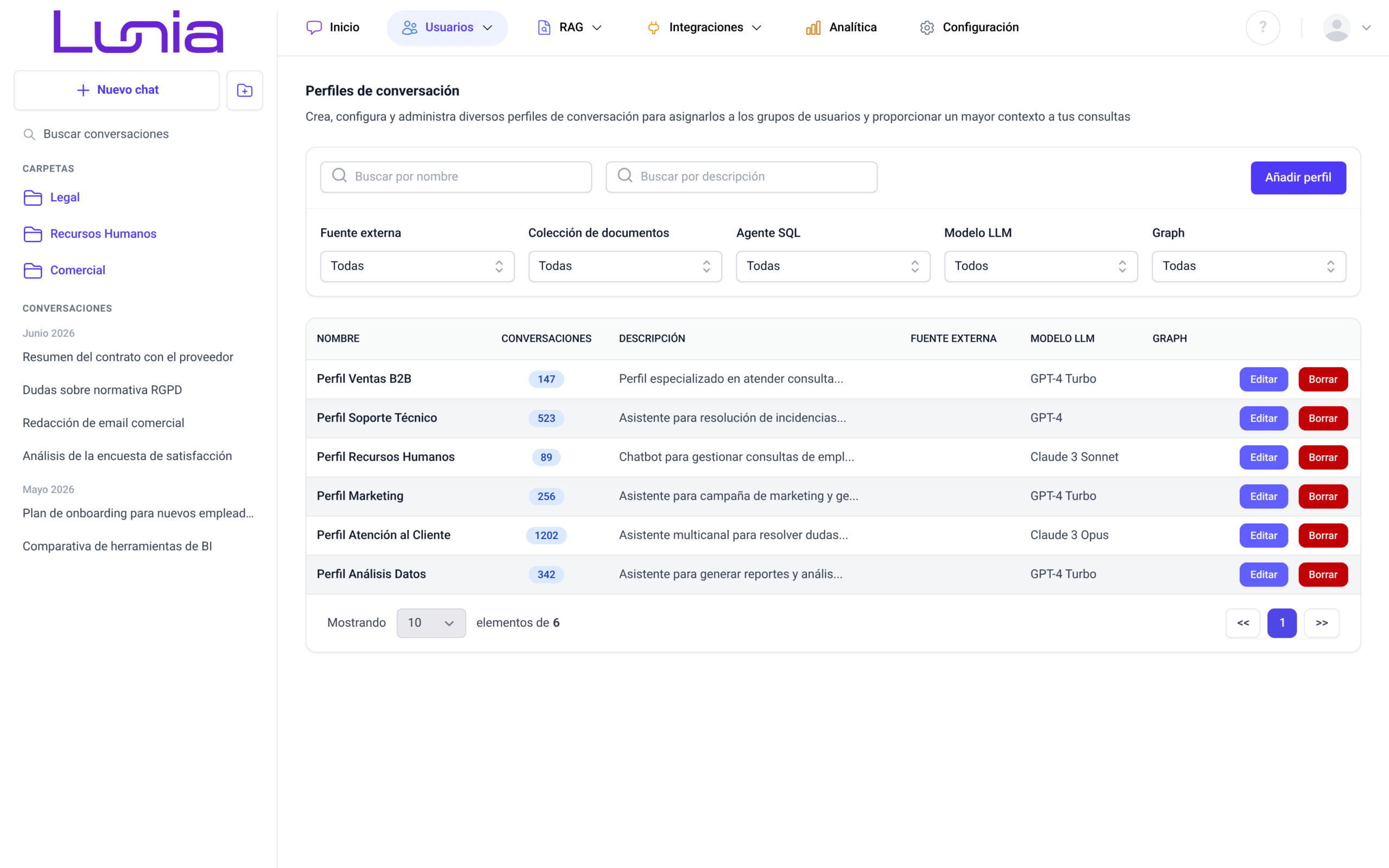Expand the RAG menu
This screenshot has width=1389, height=868.
[x=569, y=28]
